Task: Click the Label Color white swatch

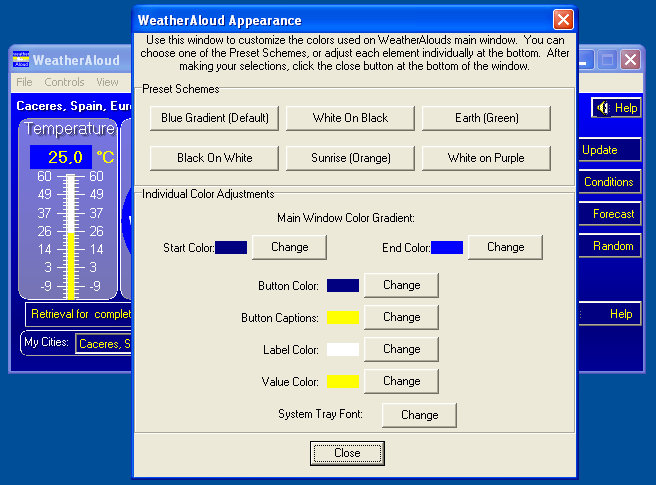Action: [x=343, y=349]
